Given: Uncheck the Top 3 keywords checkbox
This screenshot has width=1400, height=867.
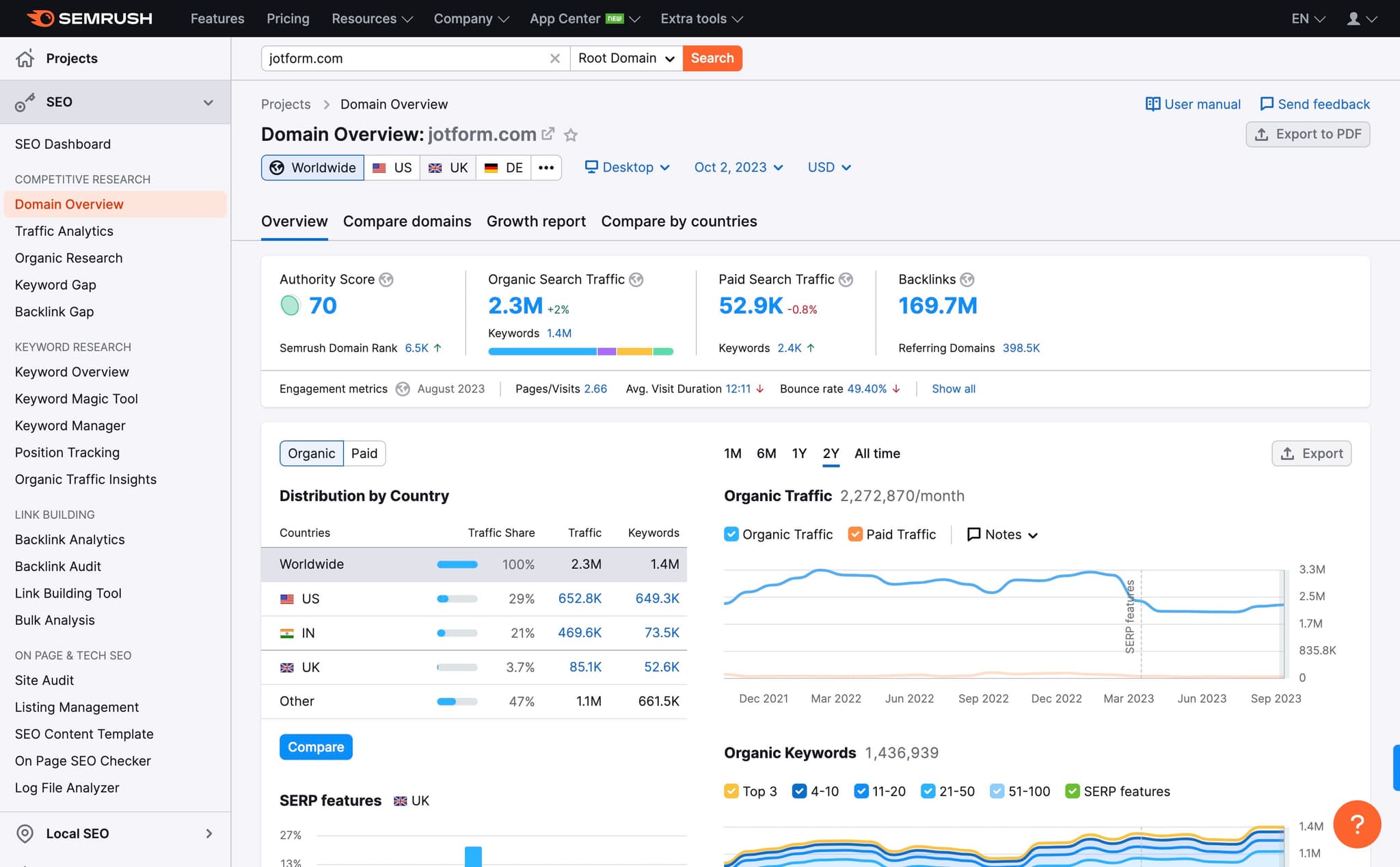Looking at the screenshot, I should coord(731,791).
